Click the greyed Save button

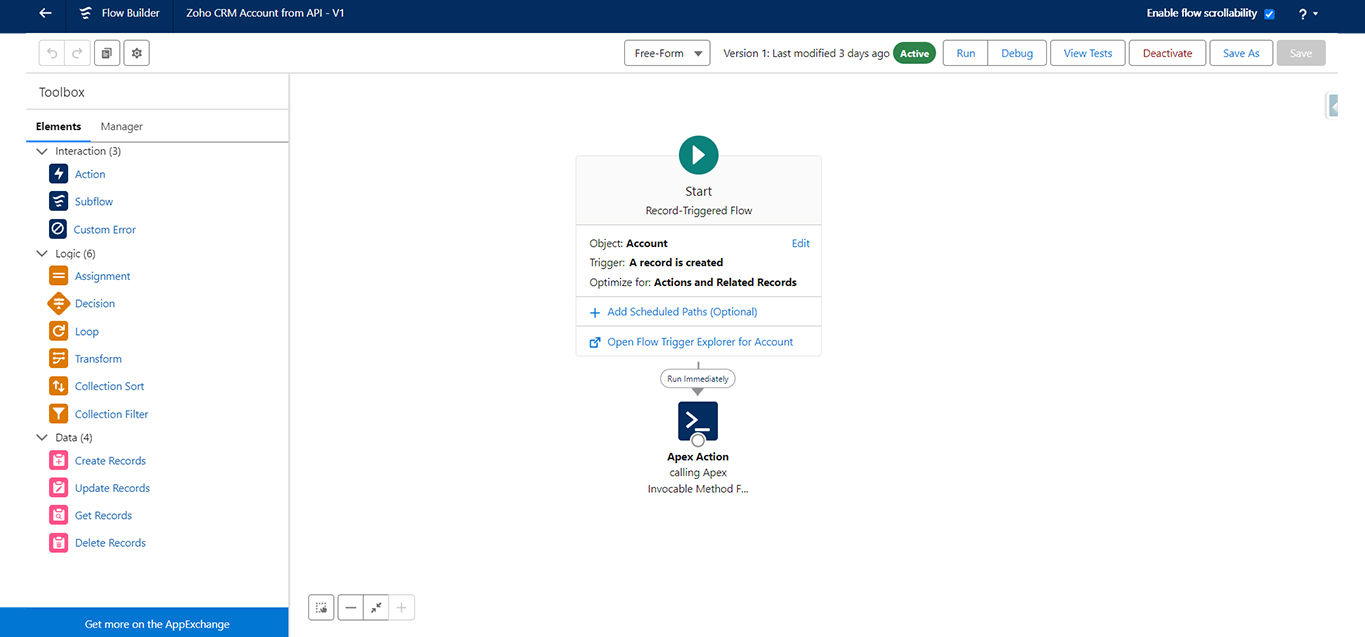1301,53
